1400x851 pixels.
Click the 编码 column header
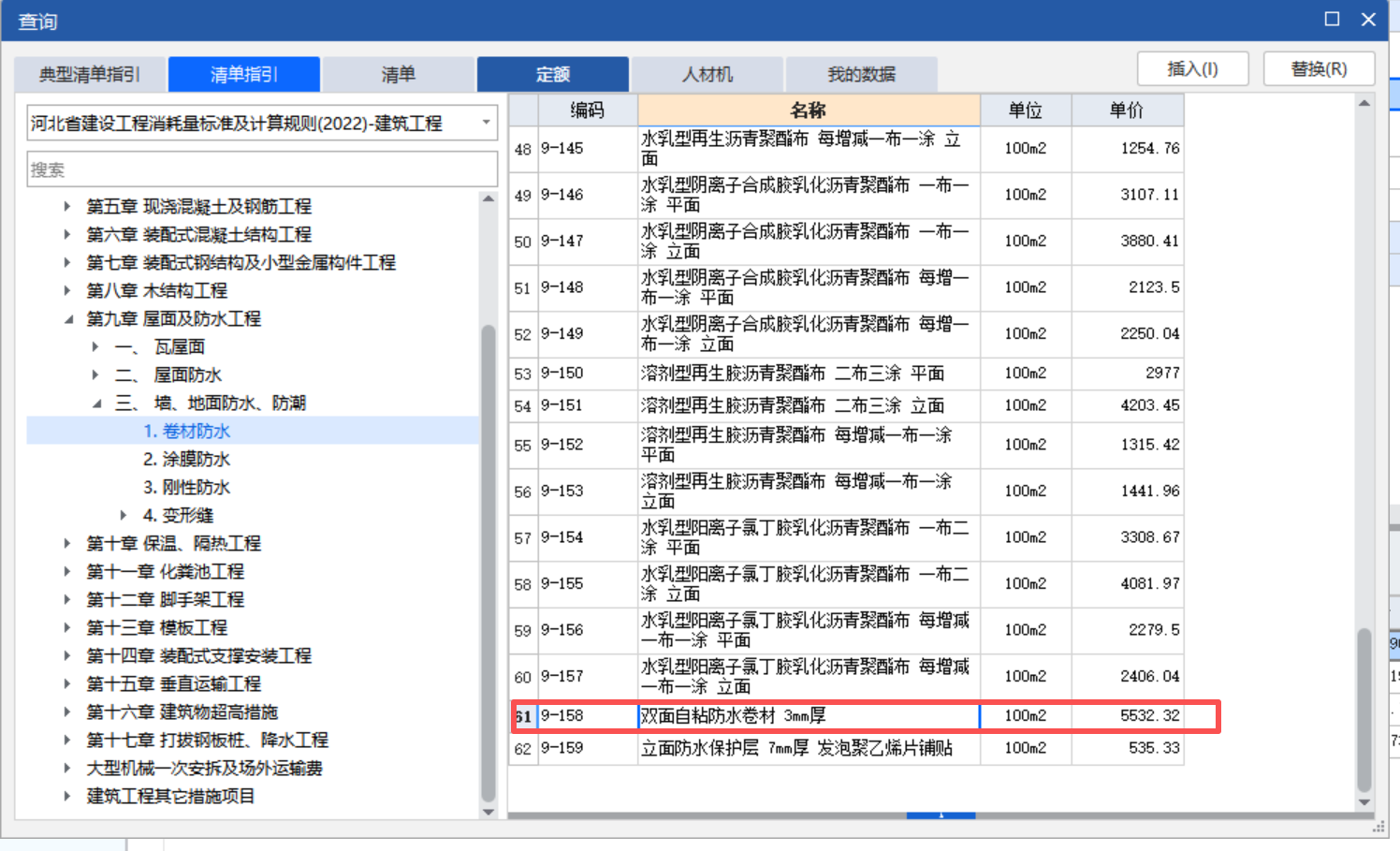tap(588, 110)
